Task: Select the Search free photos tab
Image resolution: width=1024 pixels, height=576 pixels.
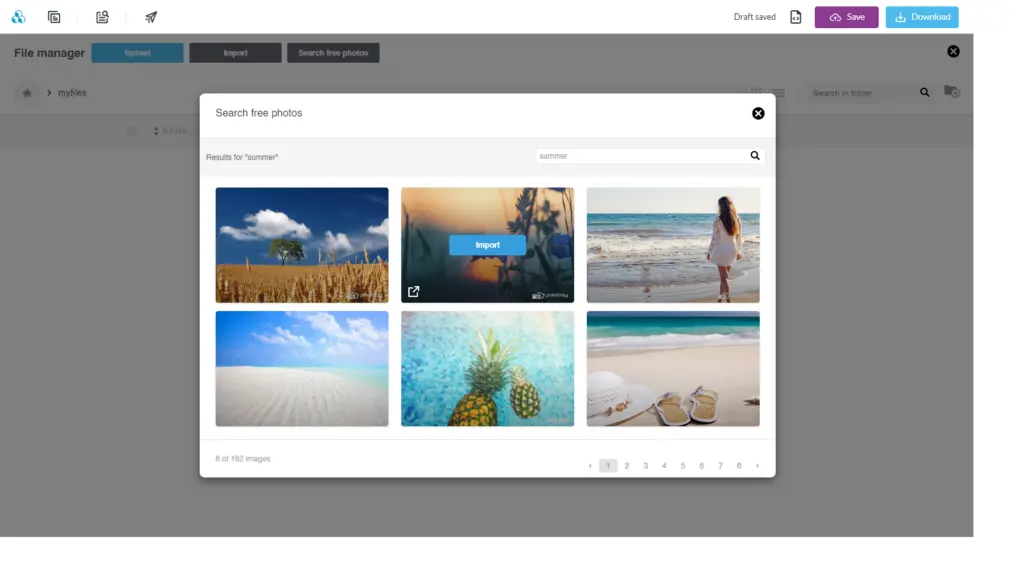Action: [x=331, y=52]
